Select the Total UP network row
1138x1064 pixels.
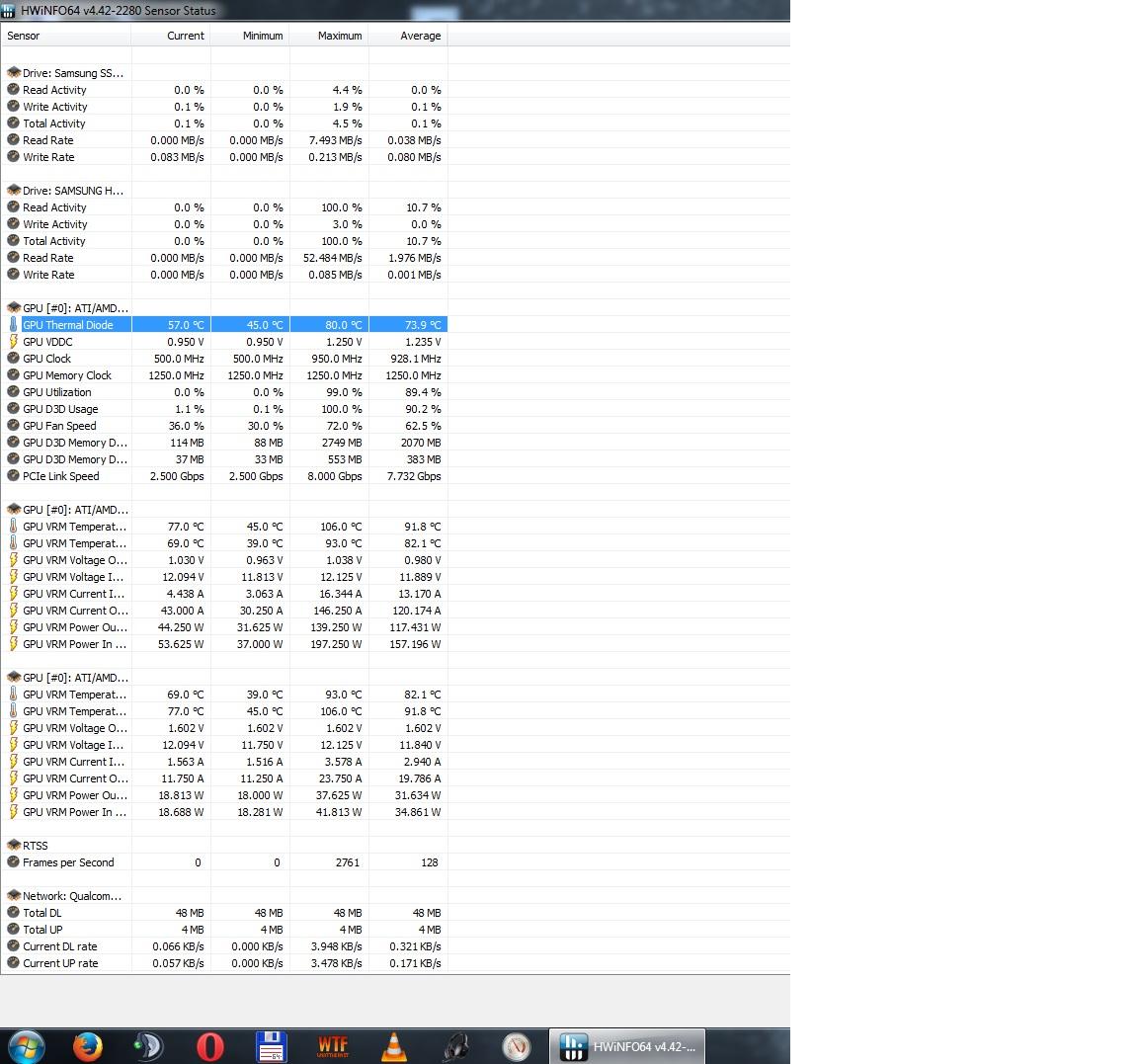pyautogui.click(x=224, y=929)
